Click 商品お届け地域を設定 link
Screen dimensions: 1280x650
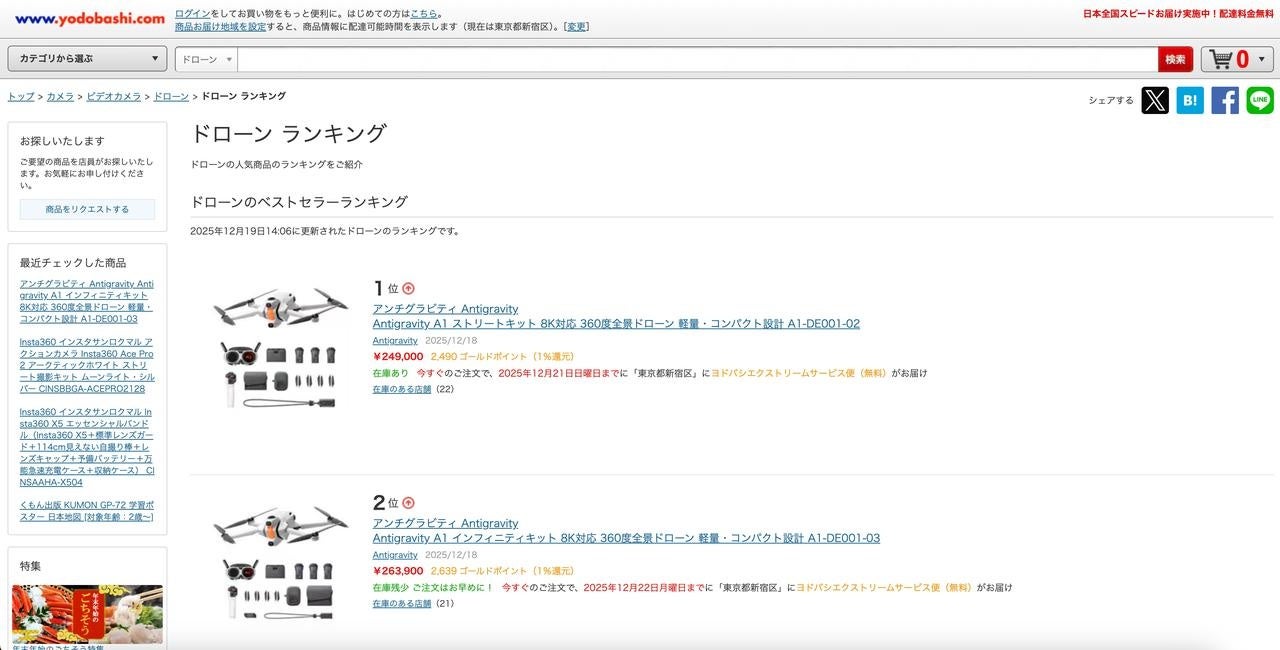coord(220,27)
